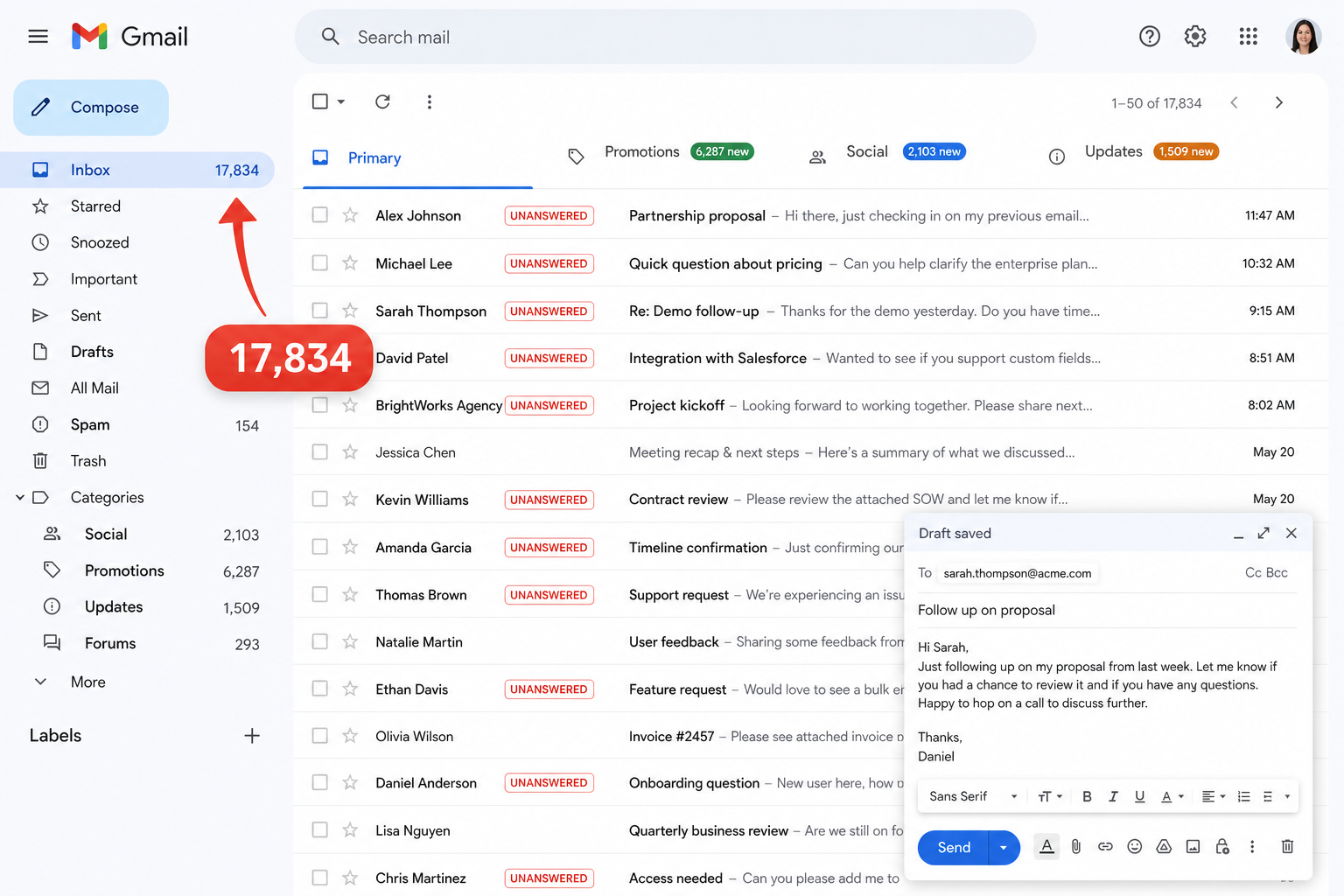
Task: Open Gmail support help icon
Action: click(1150, 36)
